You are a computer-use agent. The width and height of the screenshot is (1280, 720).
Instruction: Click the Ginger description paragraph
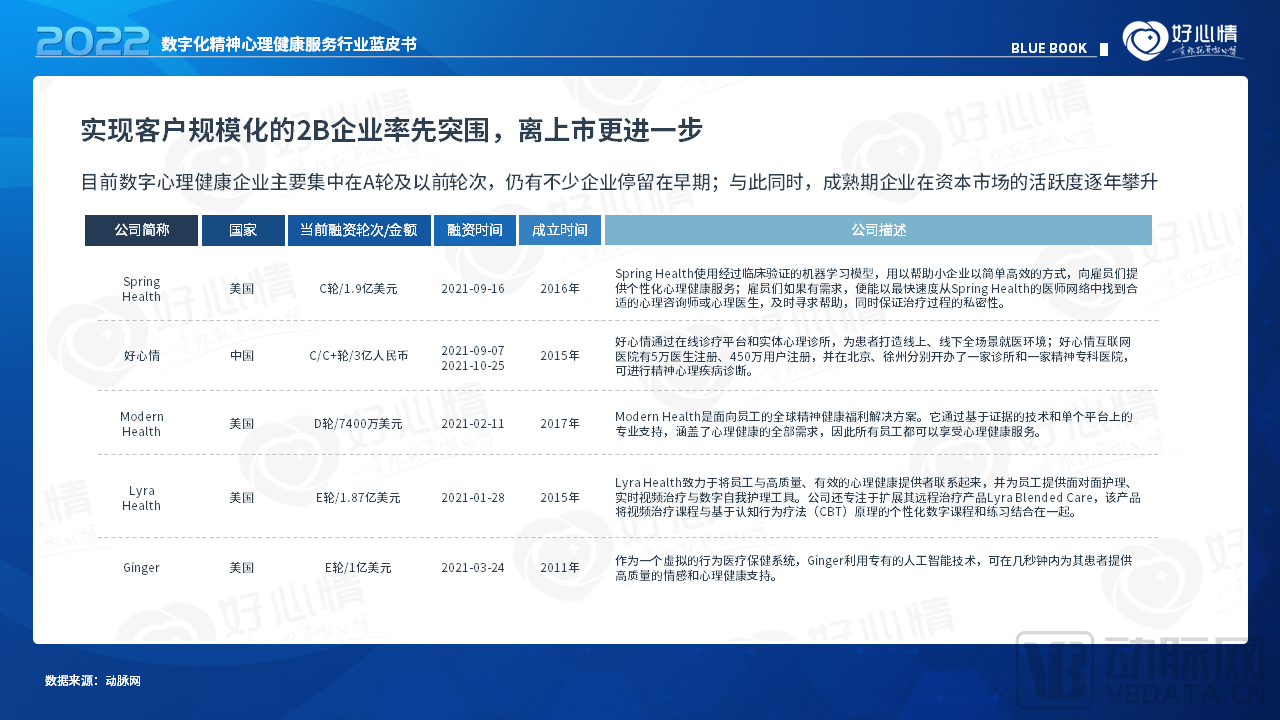[x=874, y=568]
